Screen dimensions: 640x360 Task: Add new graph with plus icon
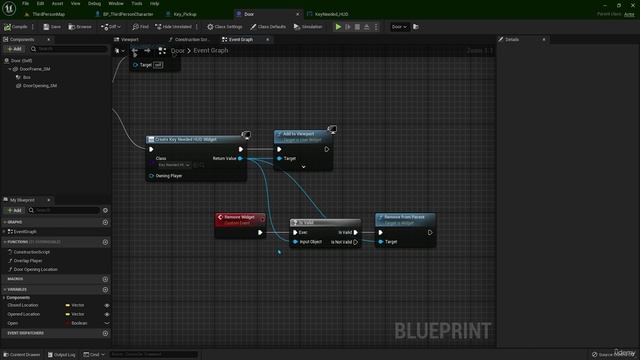(x=105, y=222)
